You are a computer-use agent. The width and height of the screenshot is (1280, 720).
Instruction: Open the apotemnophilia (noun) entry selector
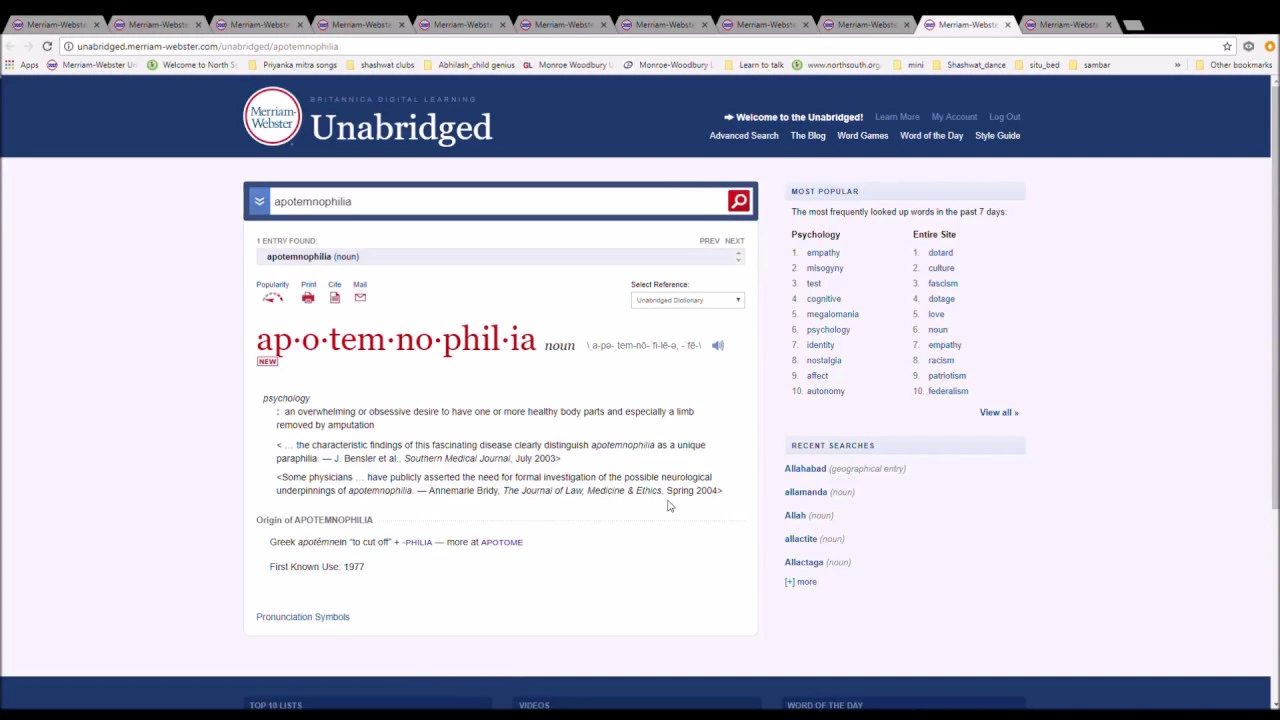(500, 257)
